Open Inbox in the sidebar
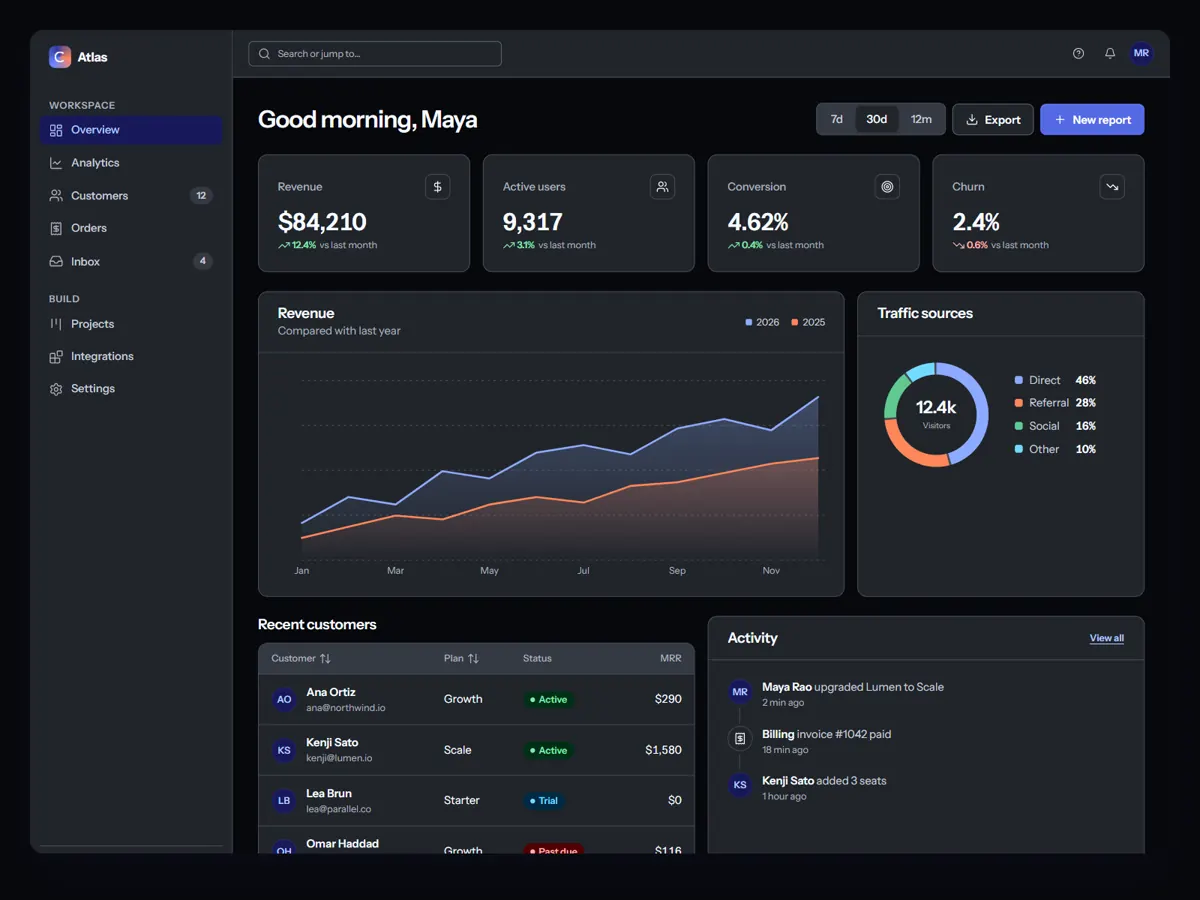Screen dimensions: 1200x900 [131, 261]
